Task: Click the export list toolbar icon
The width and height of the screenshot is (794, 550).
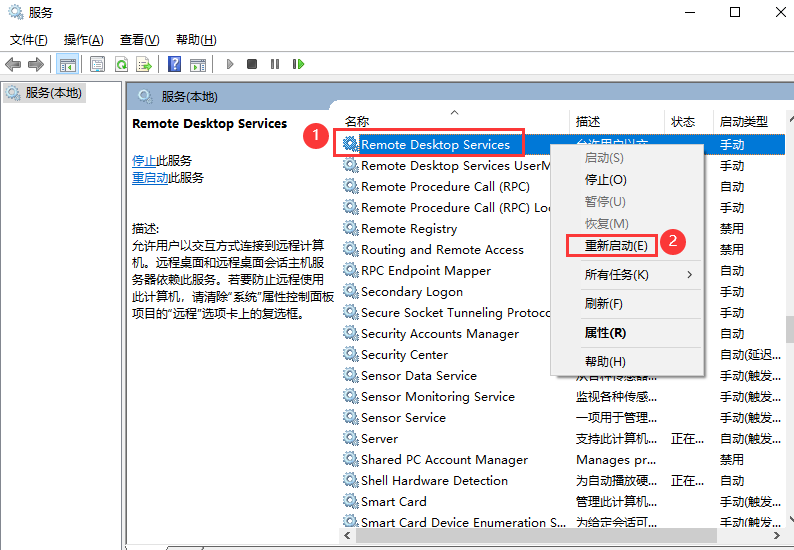Action: [144, 64]
